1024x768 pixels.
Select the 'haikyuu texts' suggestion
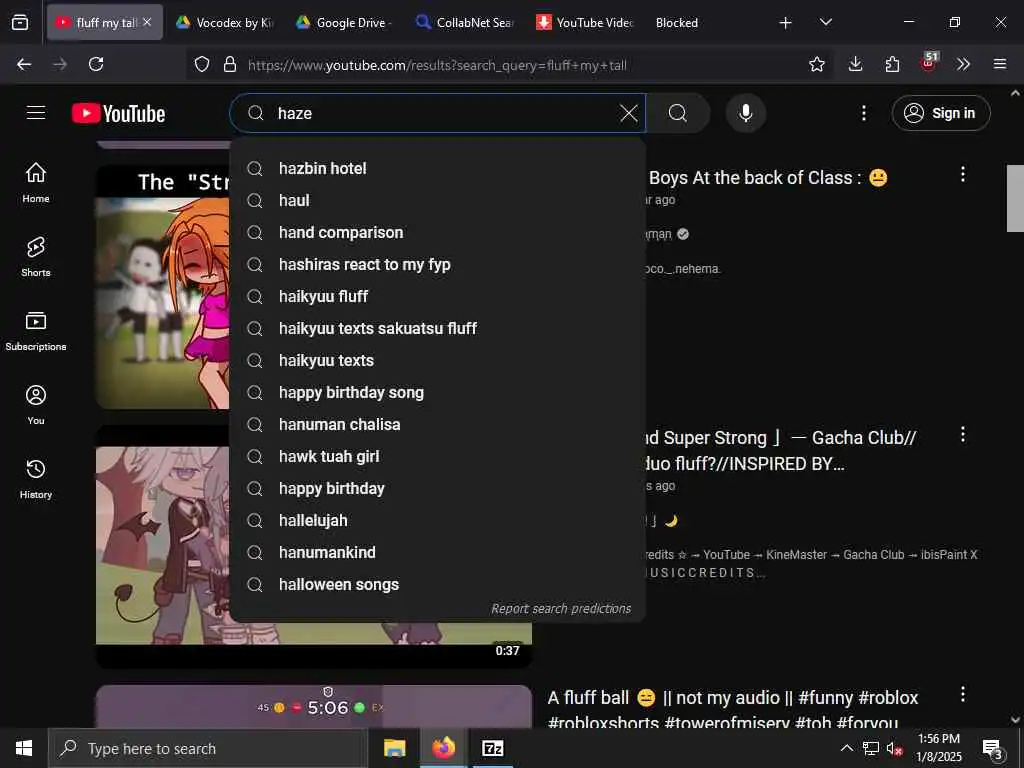[438, 360]
